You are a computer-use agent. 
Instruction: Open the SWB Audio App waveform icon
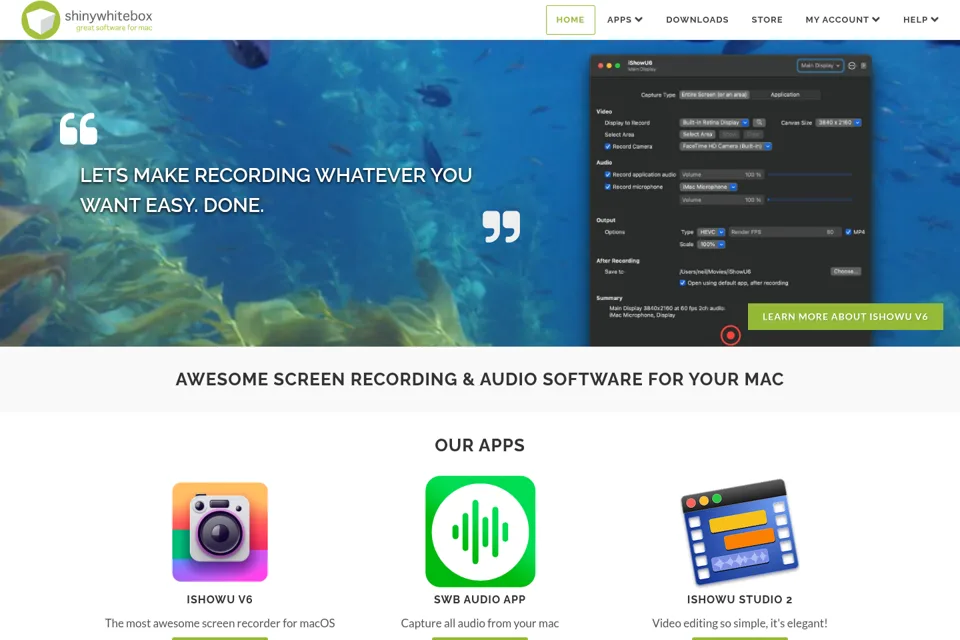tap(480, 531)
